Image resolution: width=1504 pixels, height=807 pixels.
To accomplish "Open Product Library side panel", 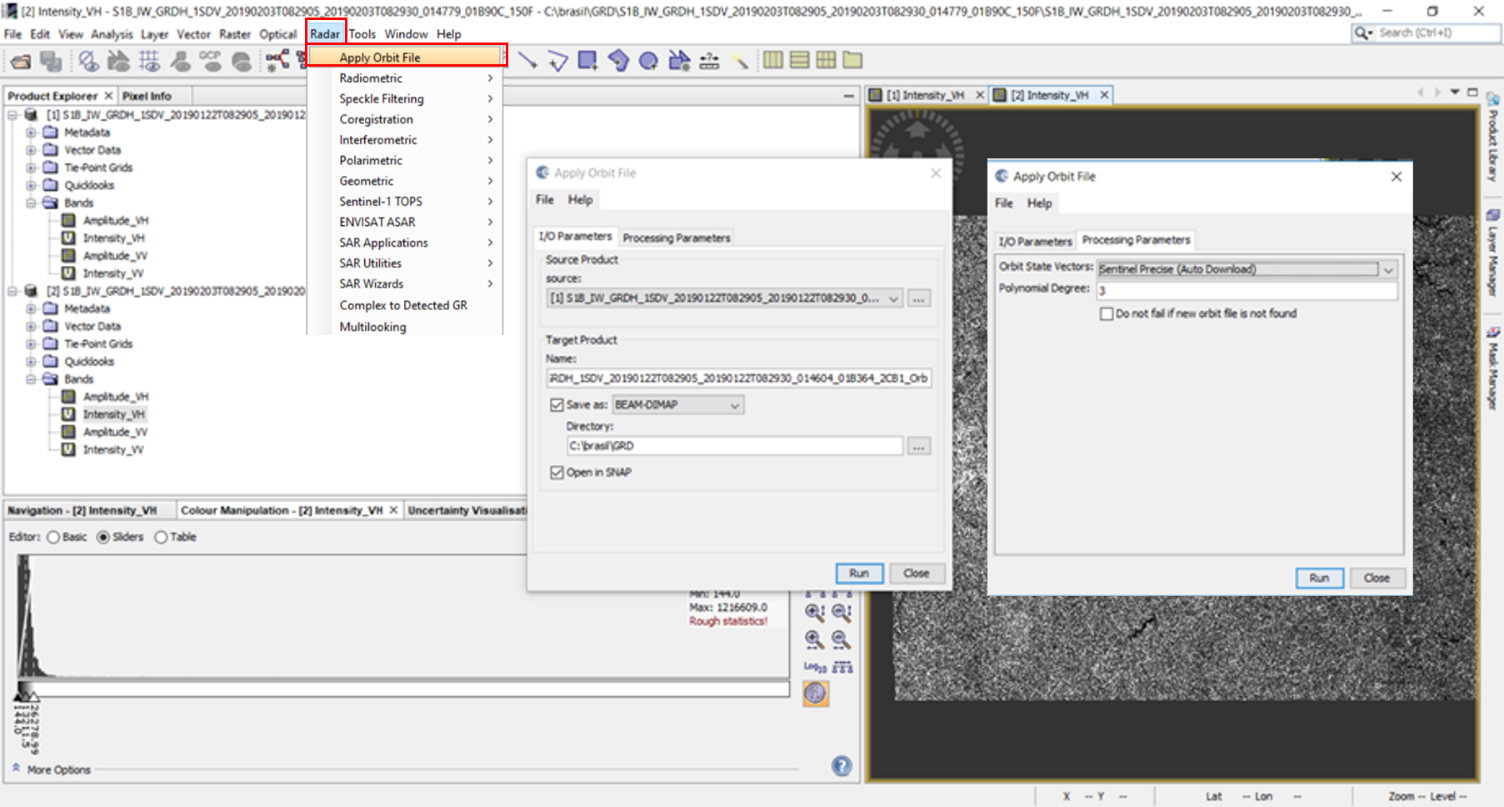I will tap(1492, 140).
